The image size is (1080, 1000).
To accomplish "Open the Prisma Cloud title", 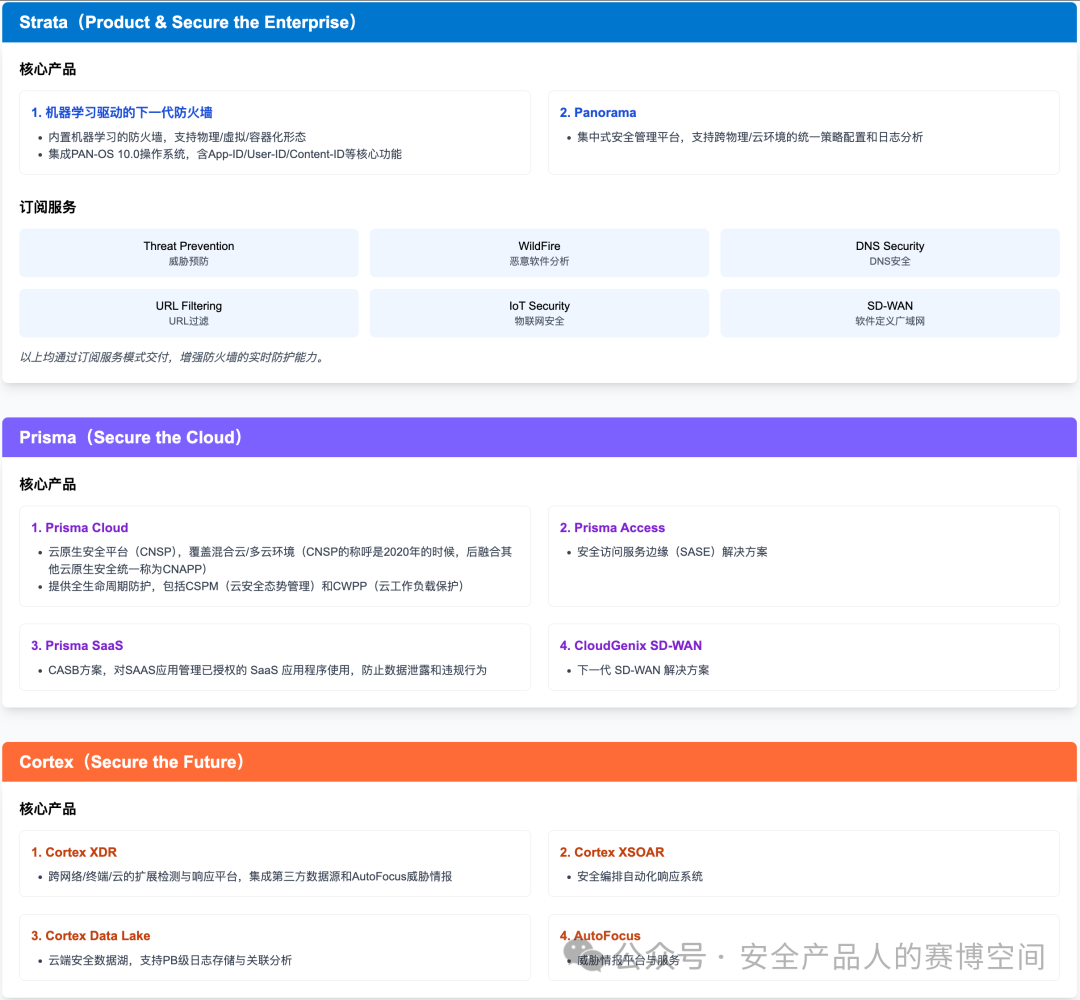I will (x=80, y=528).
